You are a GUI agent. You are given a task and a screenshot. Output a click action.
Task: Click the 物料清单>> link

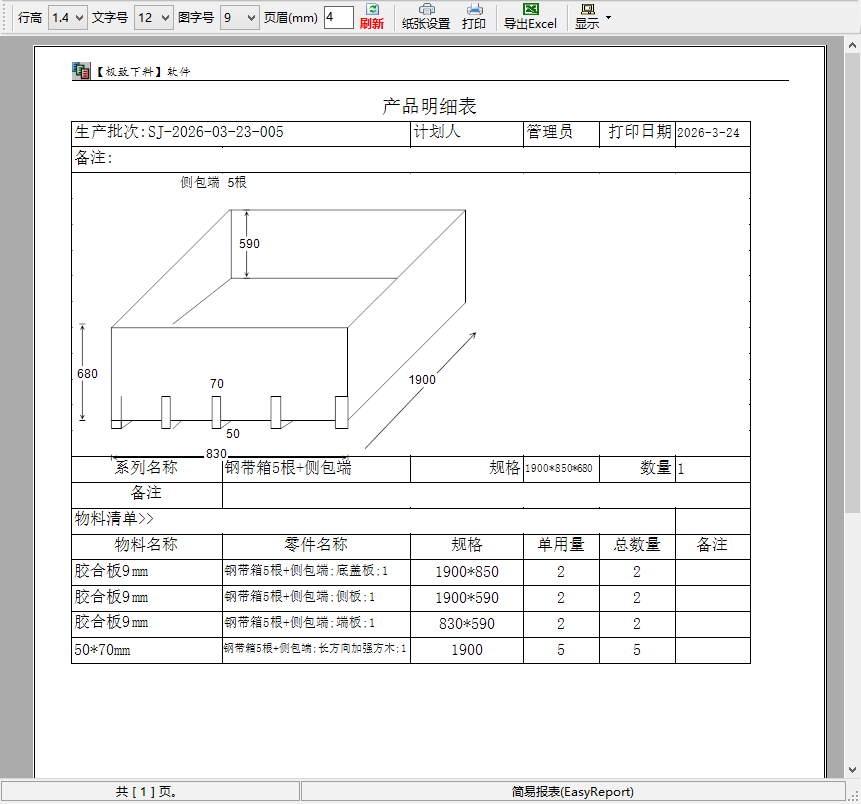114,519
